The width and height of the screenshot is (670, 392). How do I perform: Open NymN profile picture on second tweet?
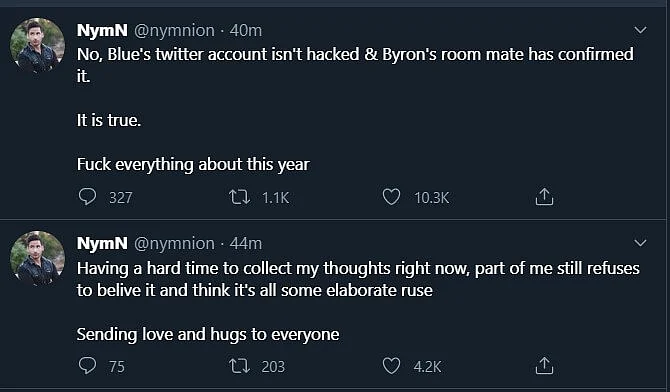click(x=37, y=258)
